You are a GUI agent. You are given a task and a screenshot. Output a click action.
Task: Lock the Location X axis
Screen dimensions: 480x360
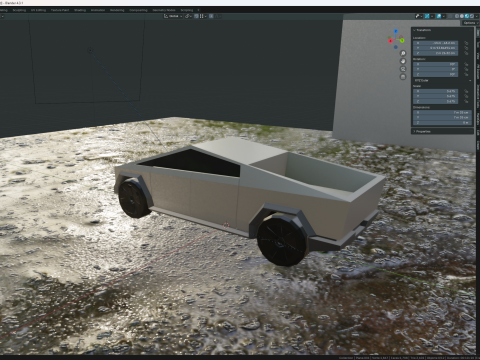point(466,43)
